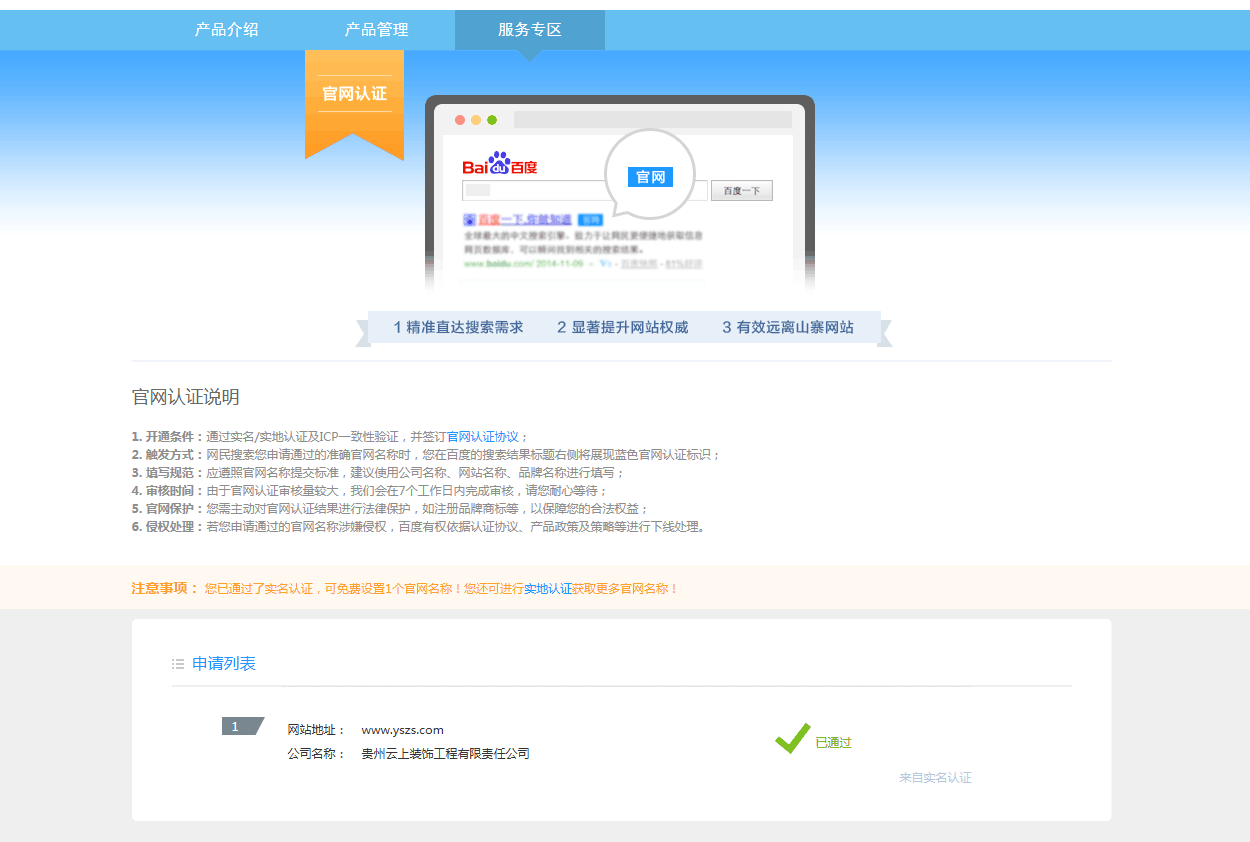Open the www.yszs.com website link
The image size is (1250, 842).
(405, 729)
